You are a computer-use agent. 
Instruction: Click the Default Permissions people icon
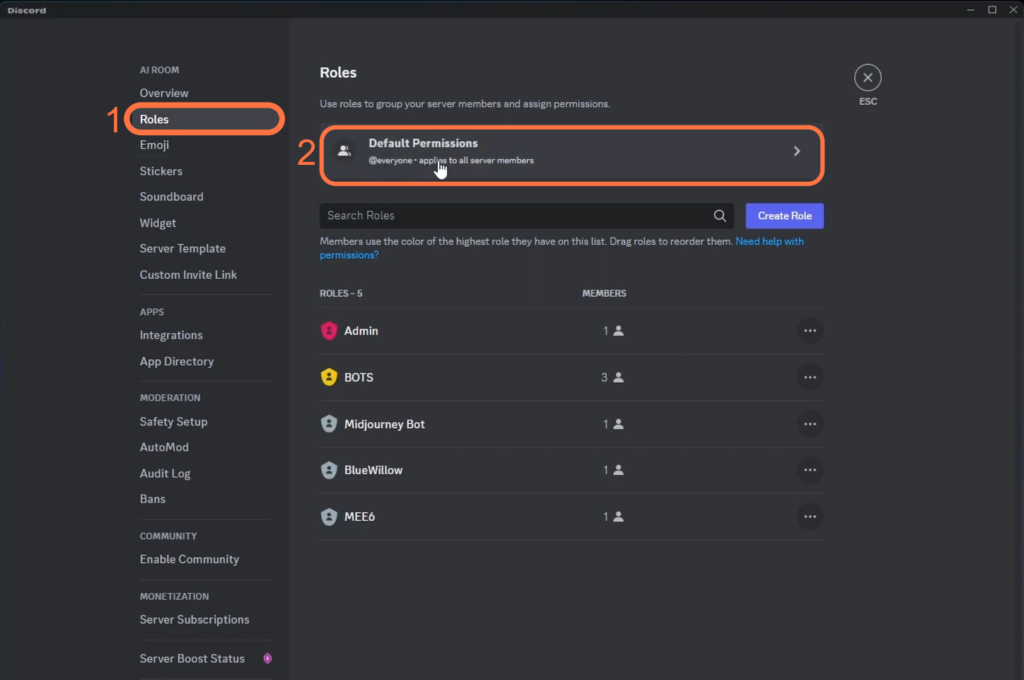click(344, 151)
